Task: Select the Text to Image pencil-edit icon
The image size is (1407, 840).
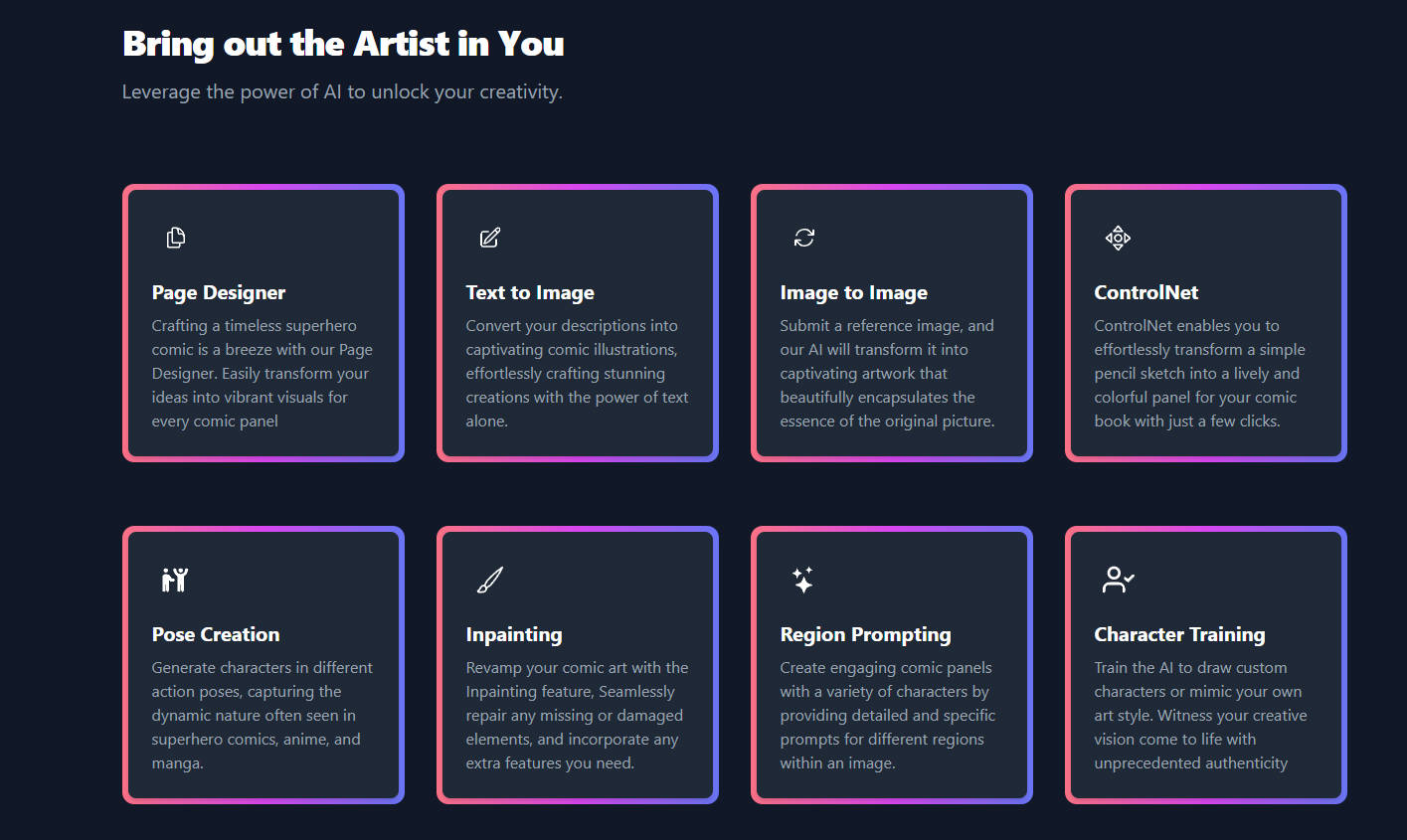Action: pos(489,238)
